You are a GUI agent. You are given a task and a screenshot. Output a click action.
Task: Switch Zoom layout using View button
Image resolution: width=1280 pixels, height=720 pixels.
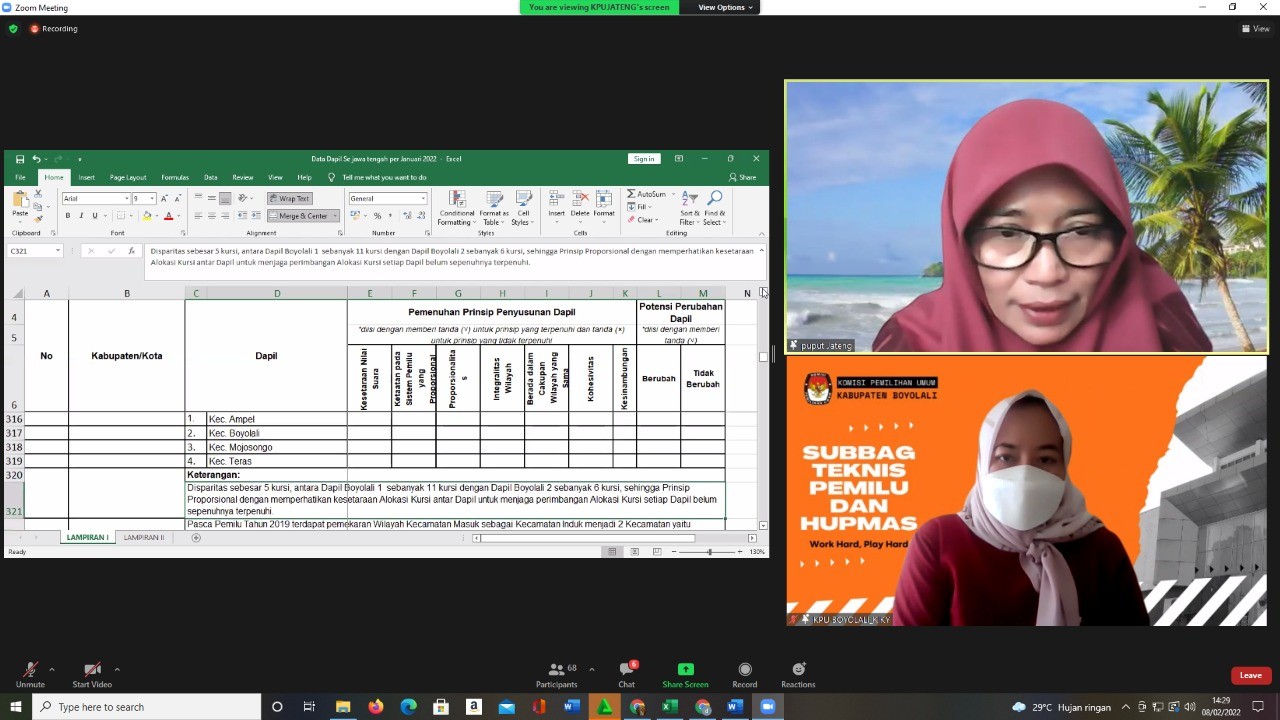[x=1255, y=29]
